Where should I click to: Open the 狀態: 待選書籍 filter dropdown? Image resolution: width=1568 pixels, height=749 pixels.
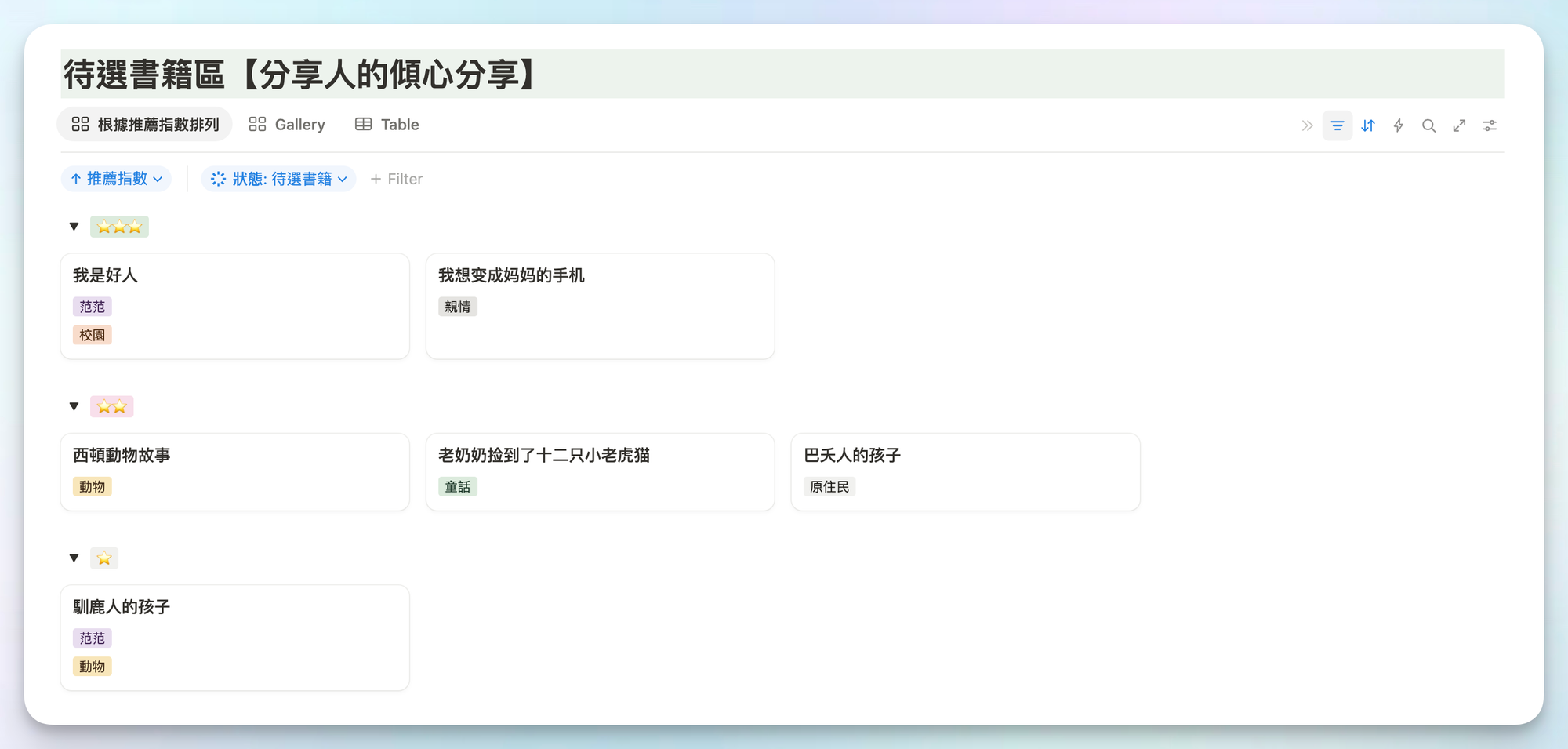[278, 179]
